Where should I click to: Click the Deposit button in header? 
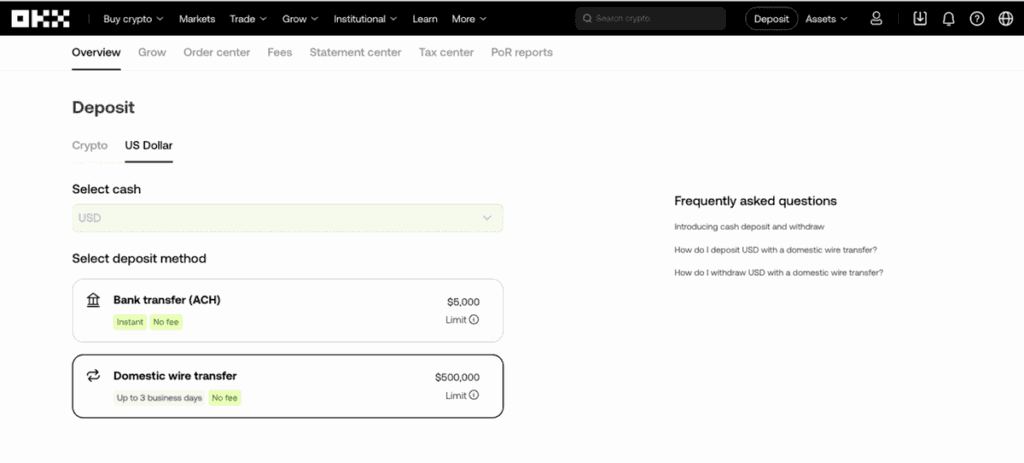(x=771, y=19)
